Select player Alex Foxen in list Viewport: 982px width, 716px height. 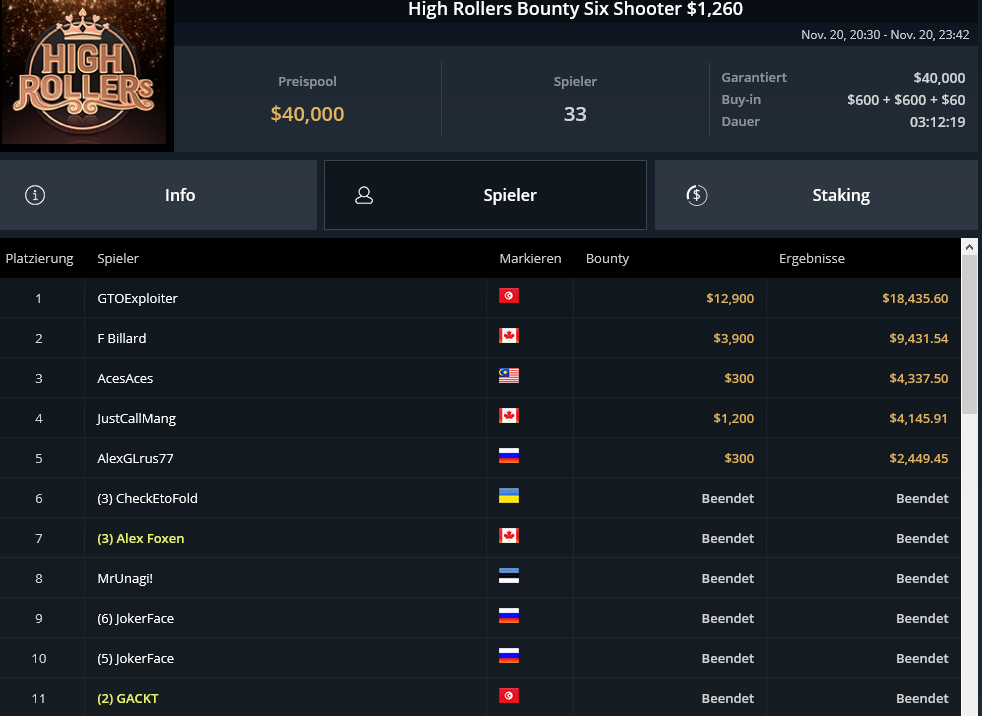tap(141, 538)
